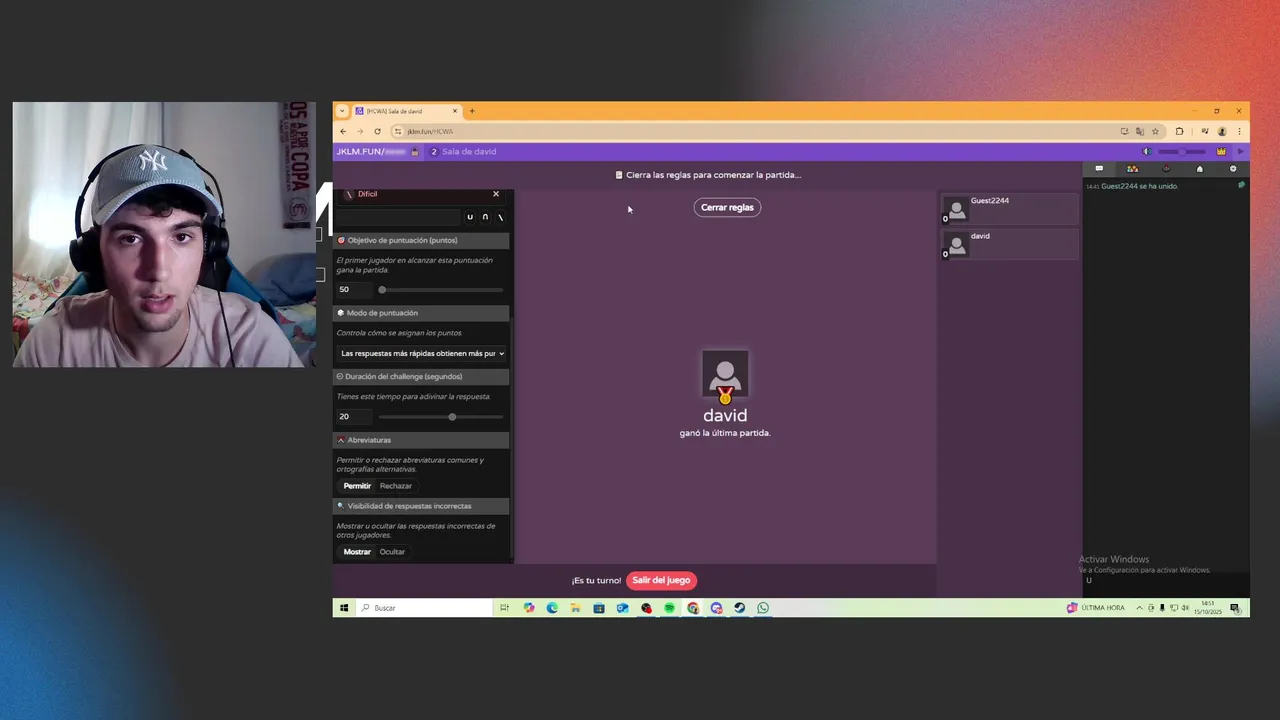
Task: Click the score target value field 50
Action: point(353,290)
